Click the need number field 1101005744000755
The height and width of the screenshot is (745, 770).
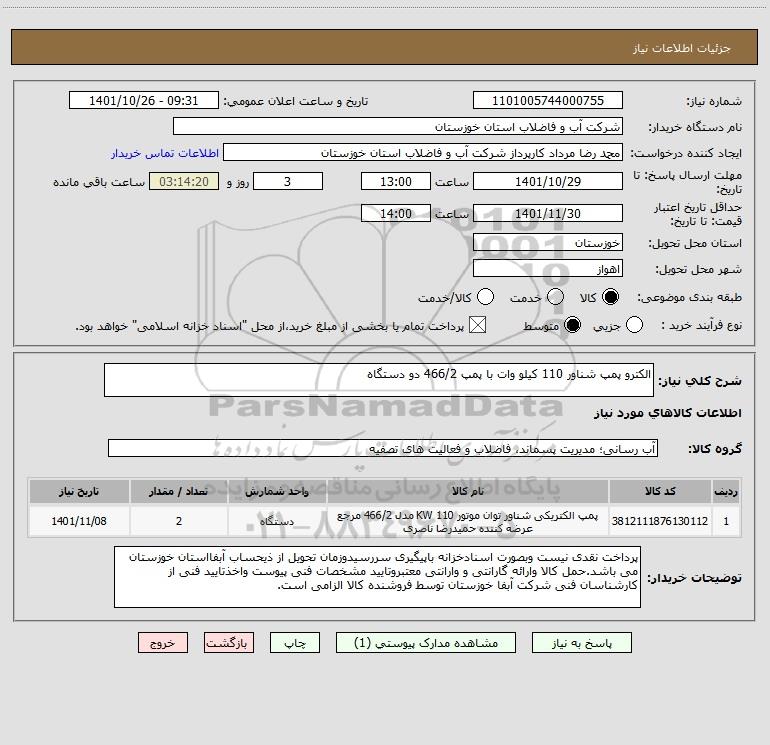click(x=548, y=101)
